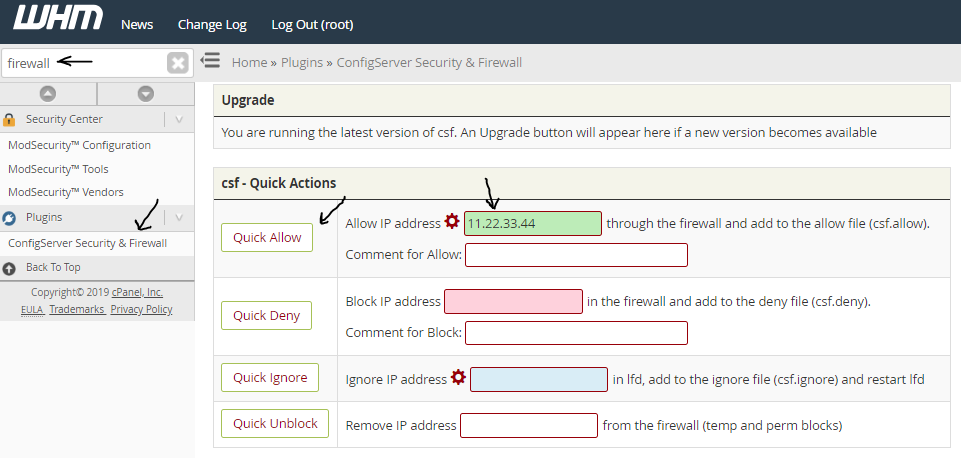Click the ConfigServer Security & Firewall breadcrumb
The image size is (961, 458).
coord(429,63)
